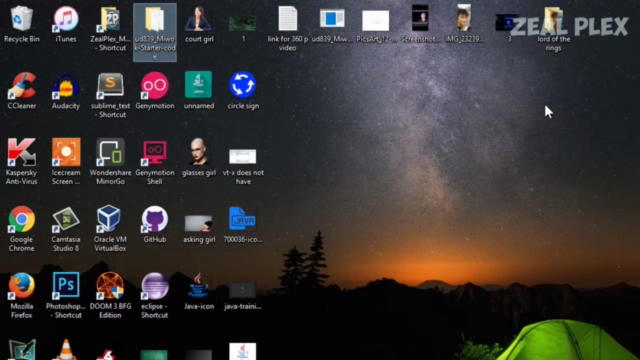Select the Genymotion Shell shortcut

(155, 152)
